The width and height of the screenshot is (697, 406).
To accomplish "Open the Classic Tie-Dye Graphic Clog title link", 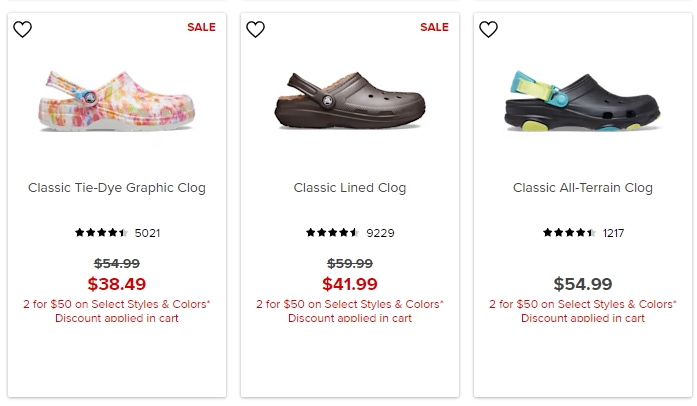I will [x=117, y=188].
